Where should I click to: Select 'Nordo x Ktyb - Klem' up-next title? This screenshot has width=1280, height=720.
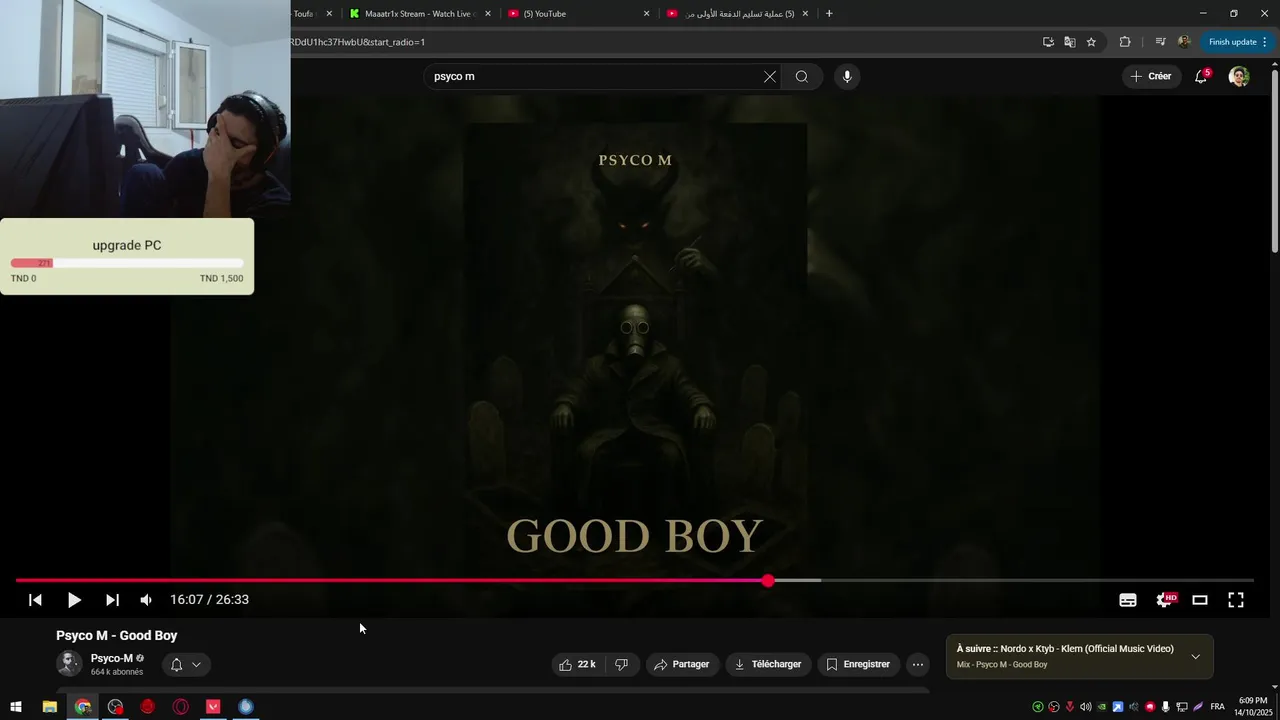pos(1087,649)
